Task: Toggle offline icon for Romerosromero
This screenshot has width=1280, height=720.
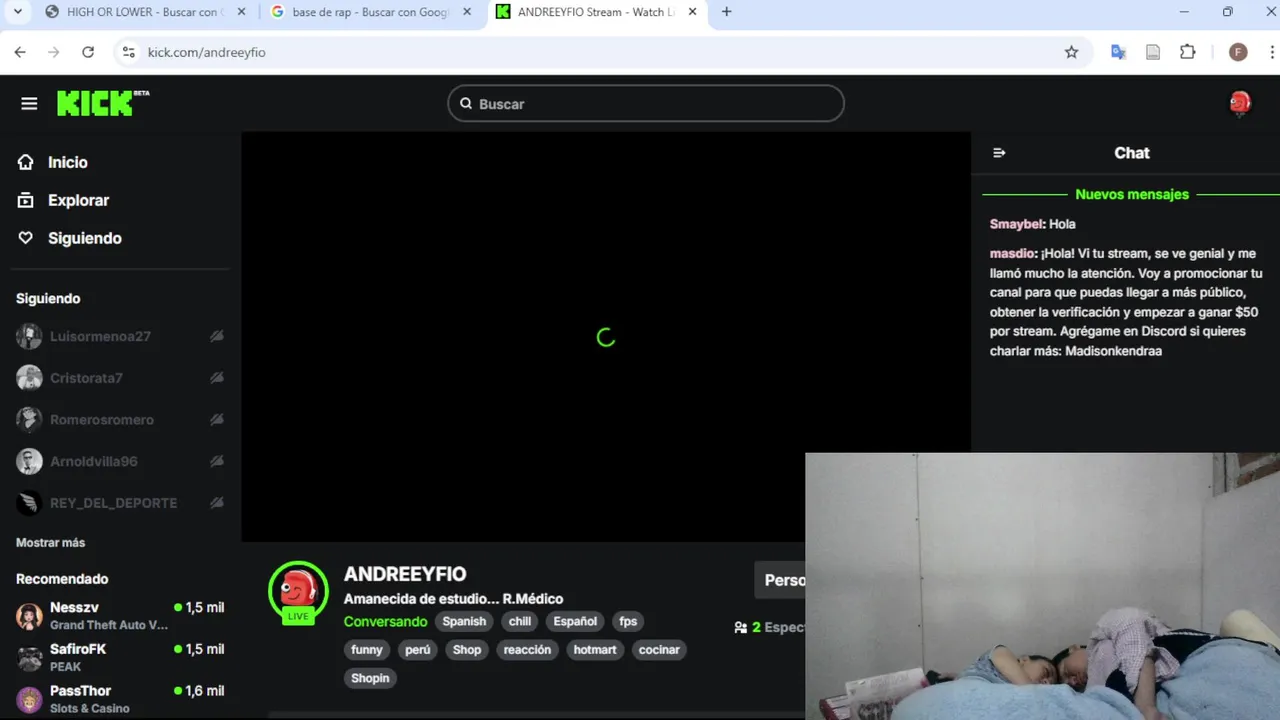Action: coord(216,420)
